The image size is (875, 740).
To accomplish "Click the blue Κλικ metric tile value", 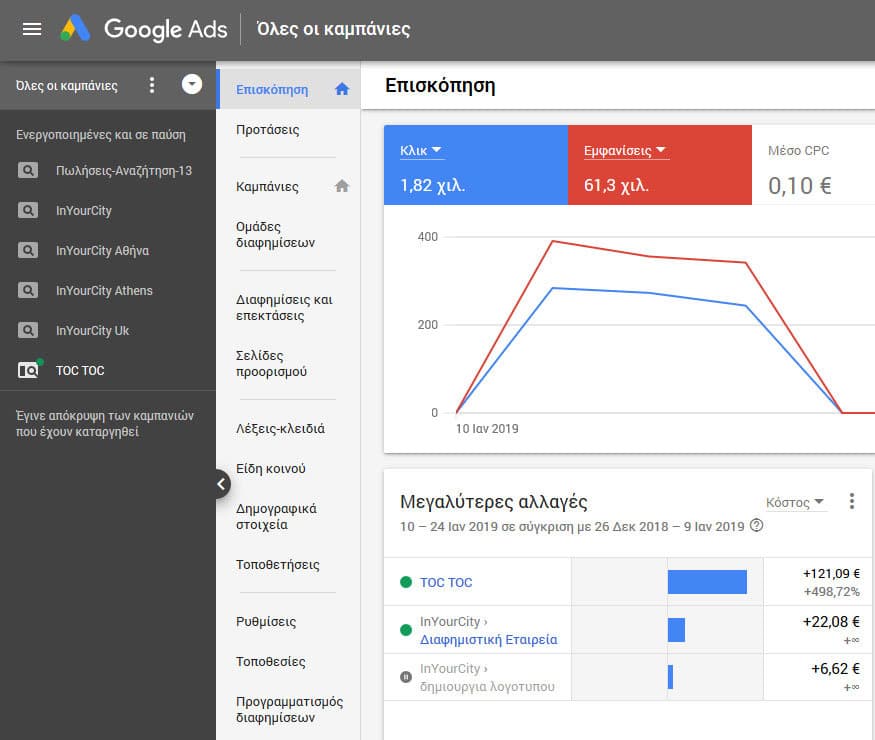I will click(432, 185).
